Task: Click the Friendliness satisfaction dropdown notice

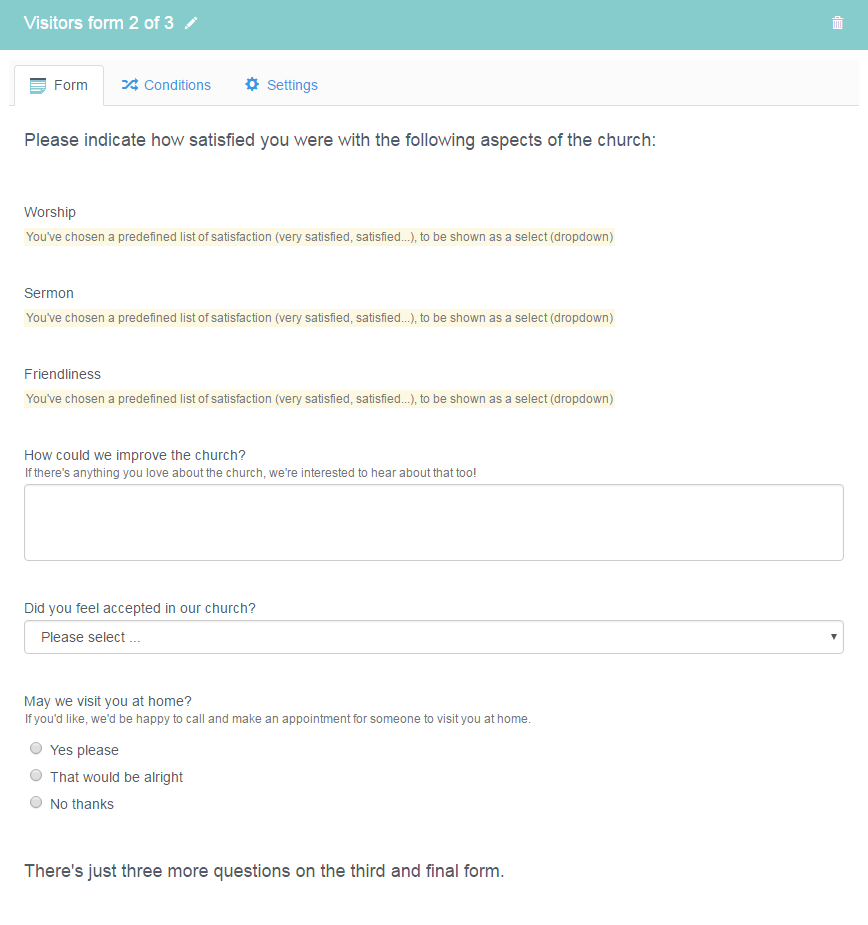Action: click(x=319, y=399)
